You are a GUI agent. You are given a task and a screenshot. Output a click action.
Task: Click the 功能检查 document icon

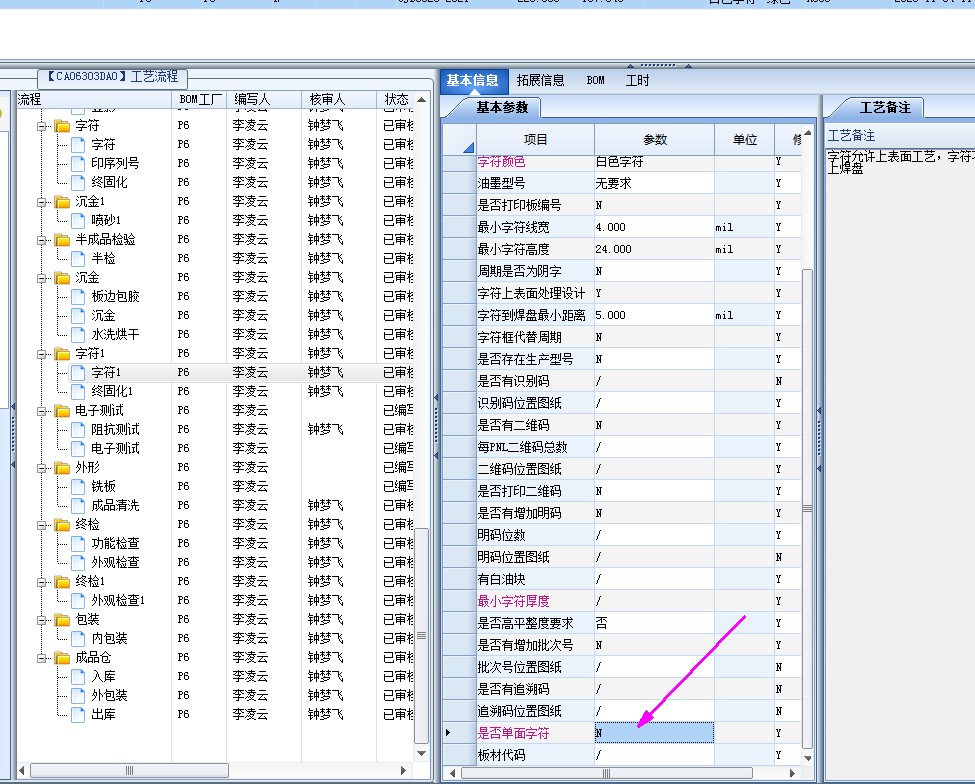click(78, 543)
